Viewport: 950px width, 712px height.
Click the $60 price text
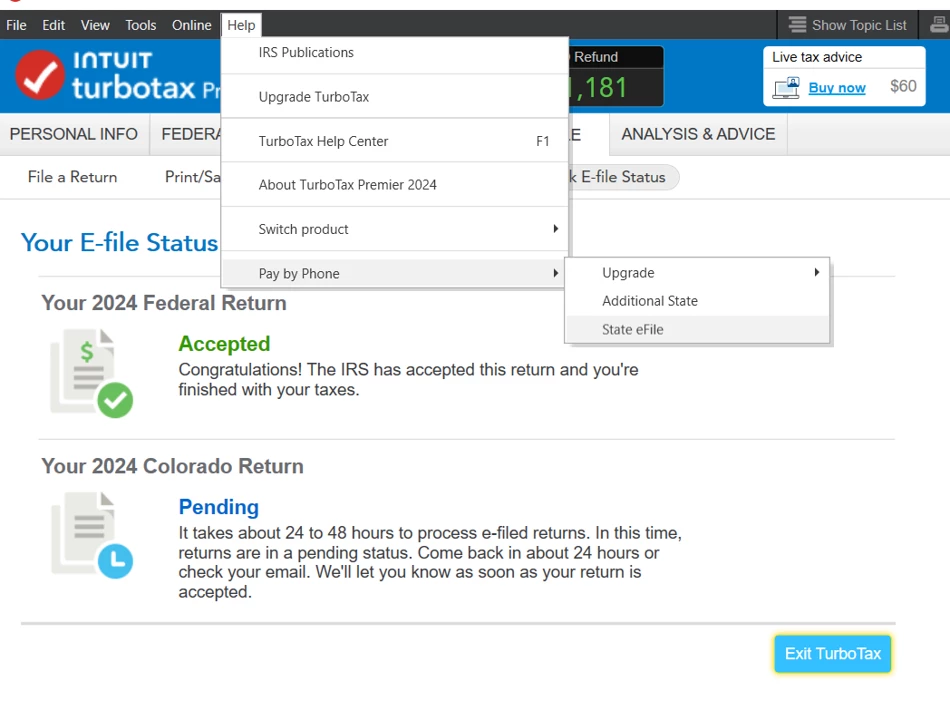pyautogui.click(x=903, y=87)
